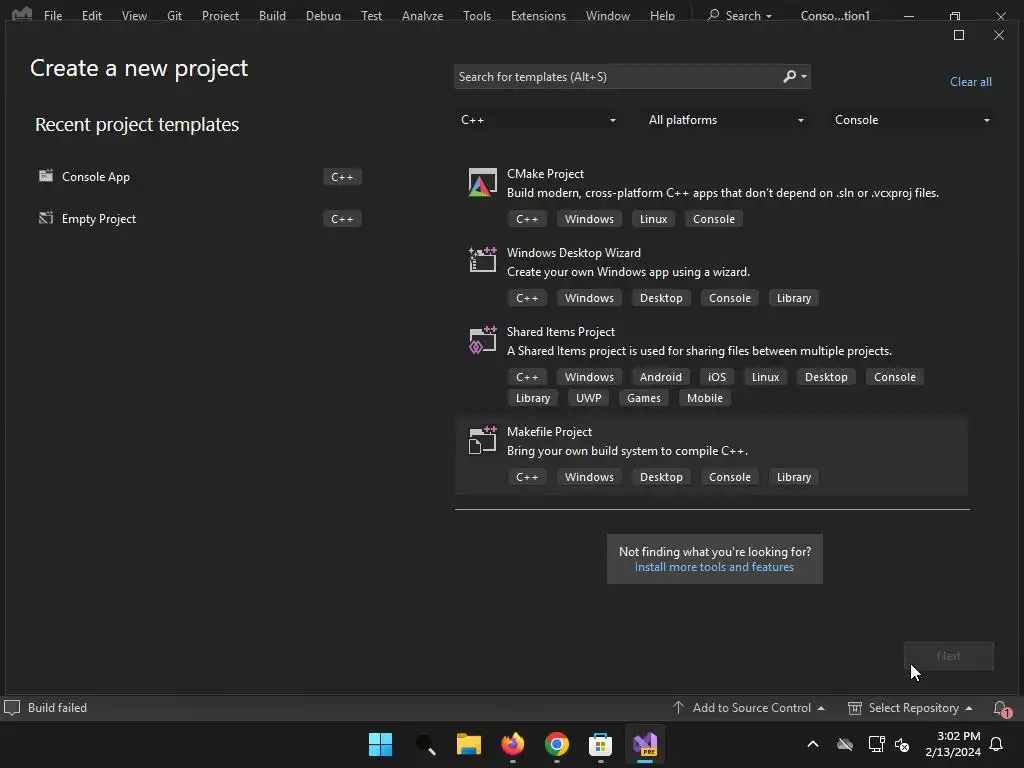Select the Windows Desktop Wizard title

(573, 253)
